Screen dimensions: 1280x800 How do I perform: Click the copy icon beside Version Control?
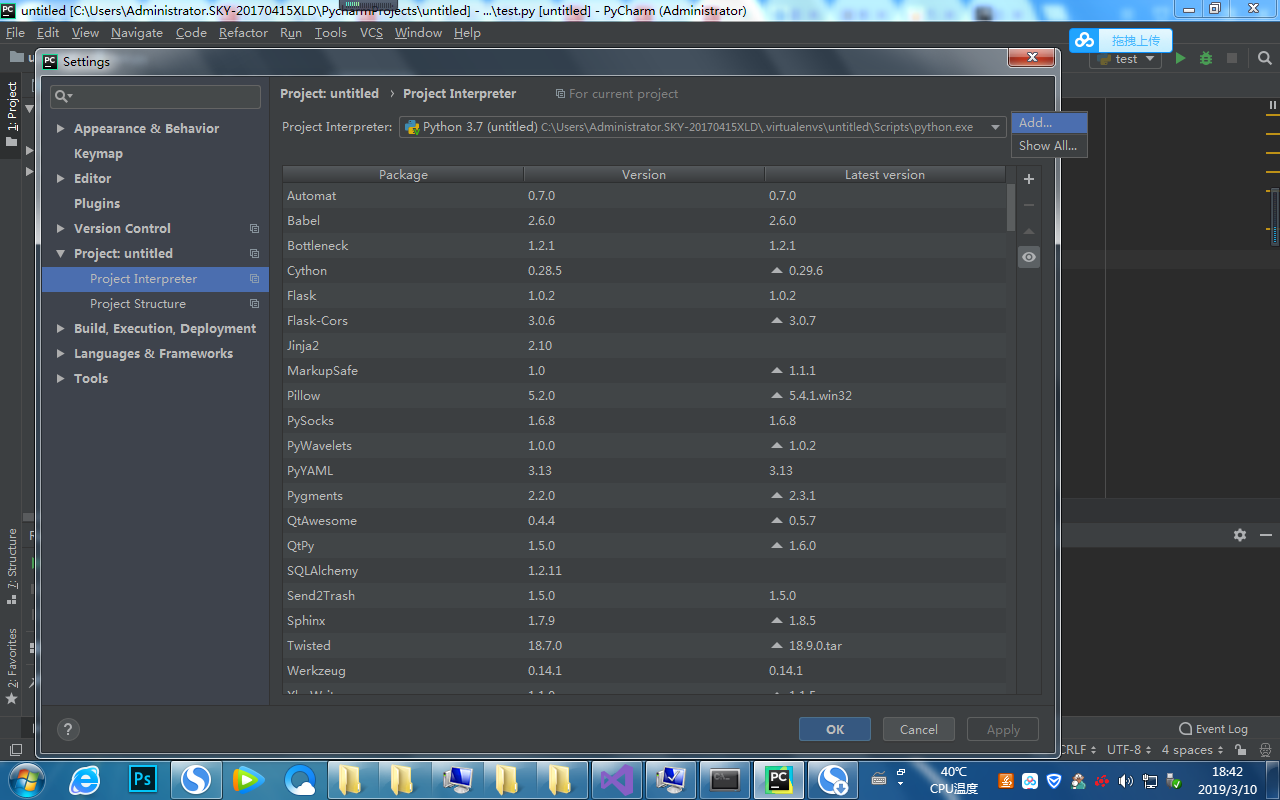click(x=254, y=229)
